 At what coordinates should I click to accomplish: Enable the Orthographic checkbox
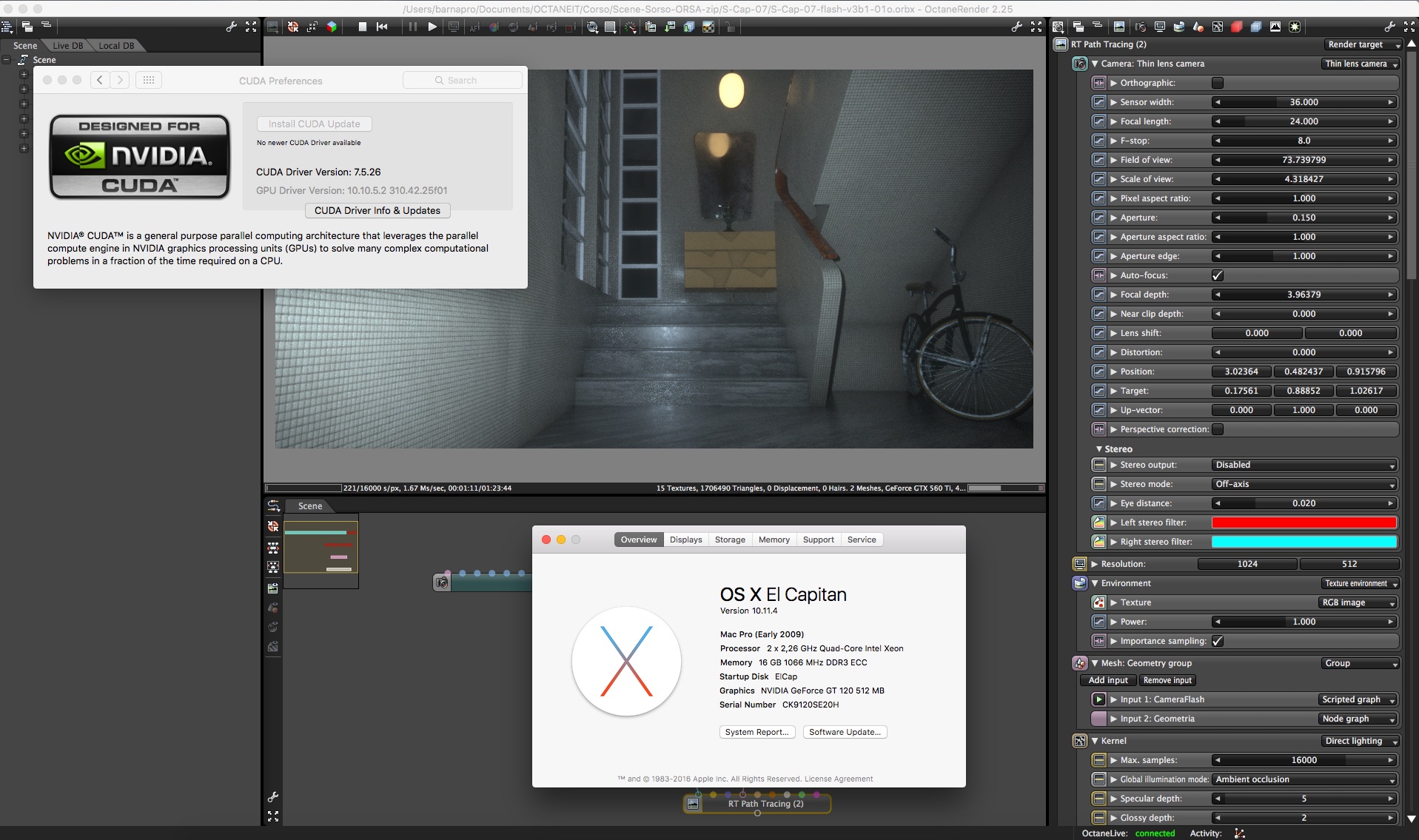coord(1218,83)
